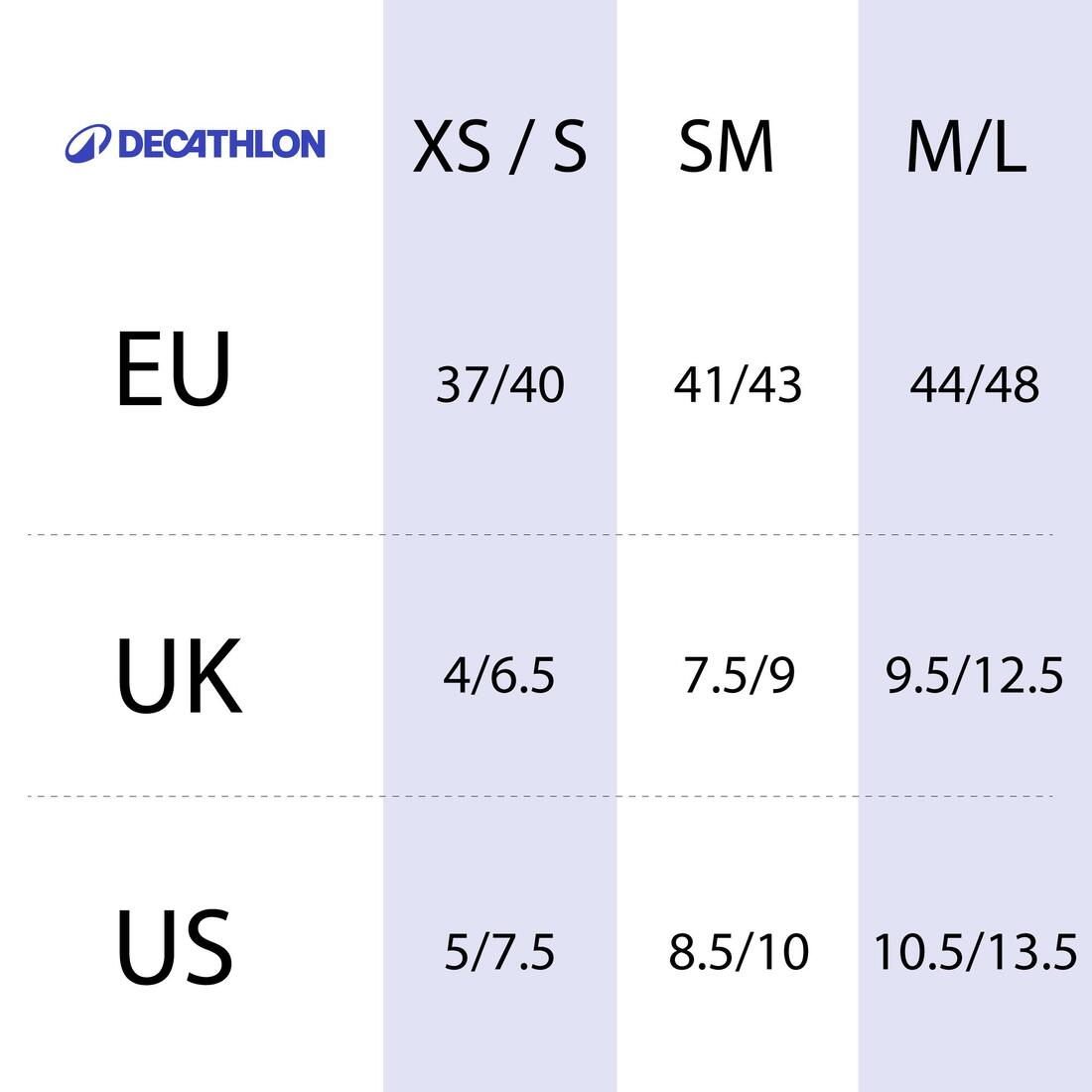Pick the EU 37/40 size cell
This screenshot has height=1092, width=1092.
coord(499,385)
